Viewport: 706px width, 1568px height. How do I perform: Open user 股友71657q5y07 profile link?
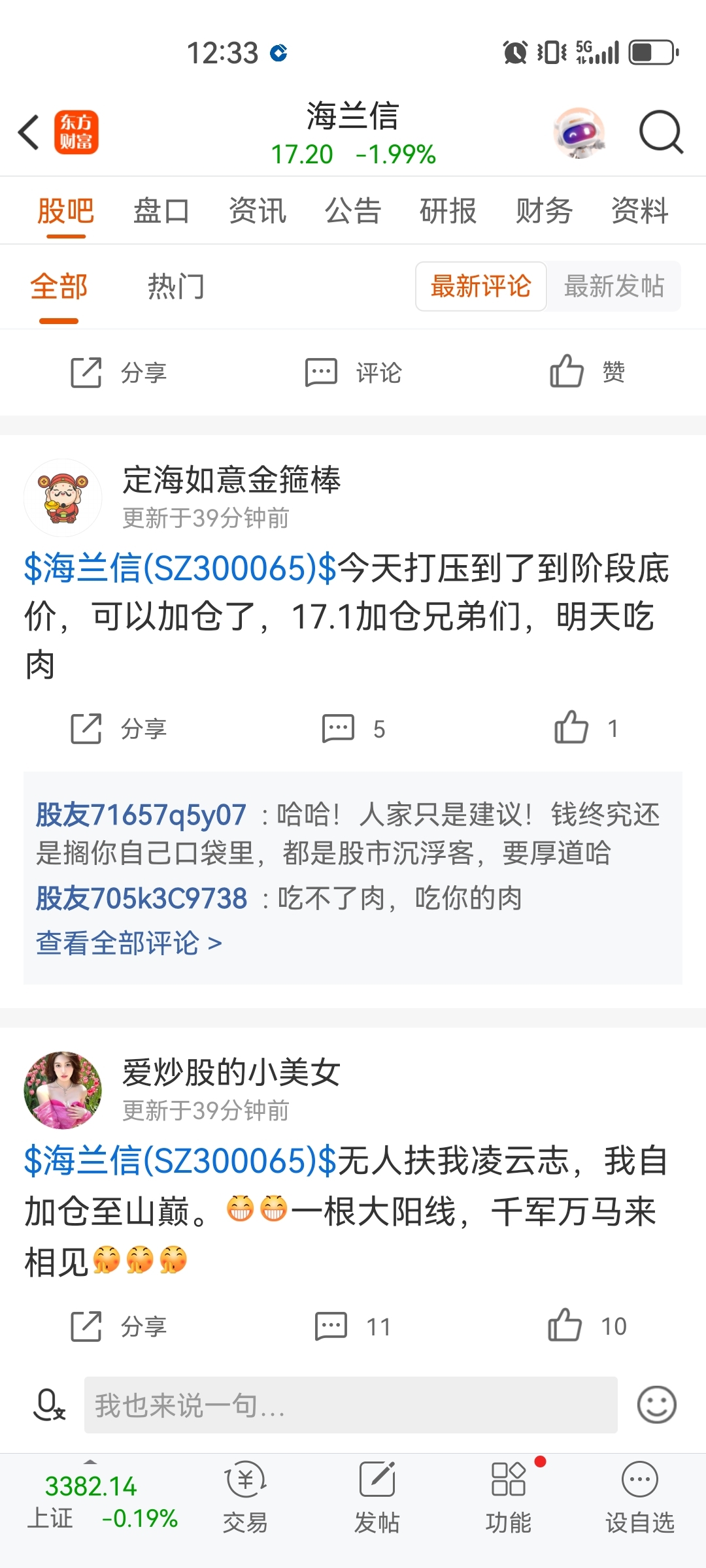(141, 815)
